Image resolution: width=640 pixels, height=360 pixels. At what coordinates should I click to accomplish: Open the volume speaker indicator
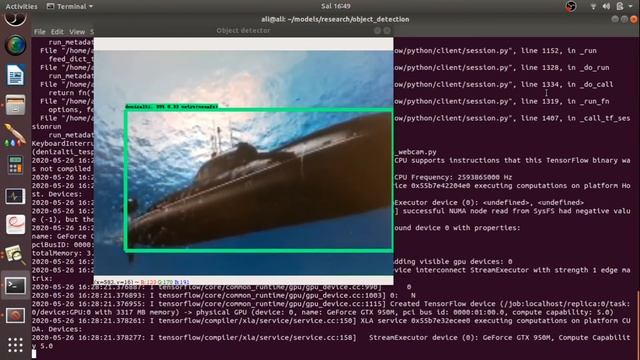607,6
